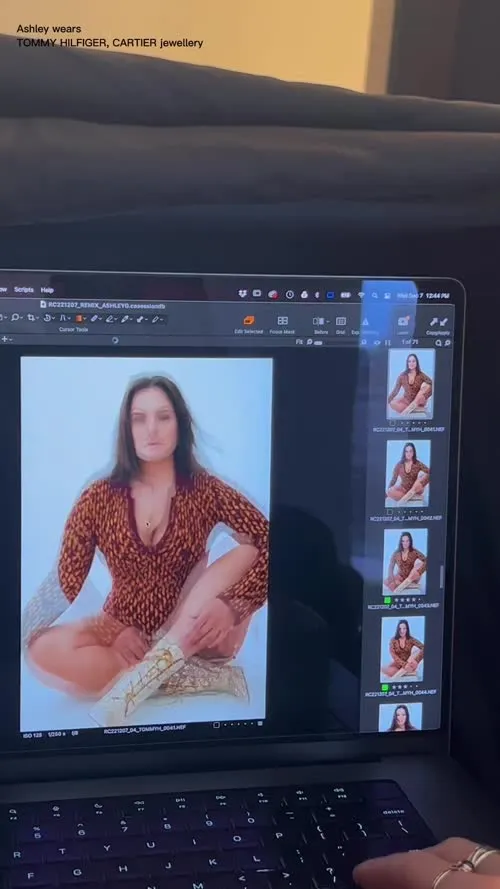
Task: Select thumbnail ending in 0043.NEF
Action: click(405, 561)
